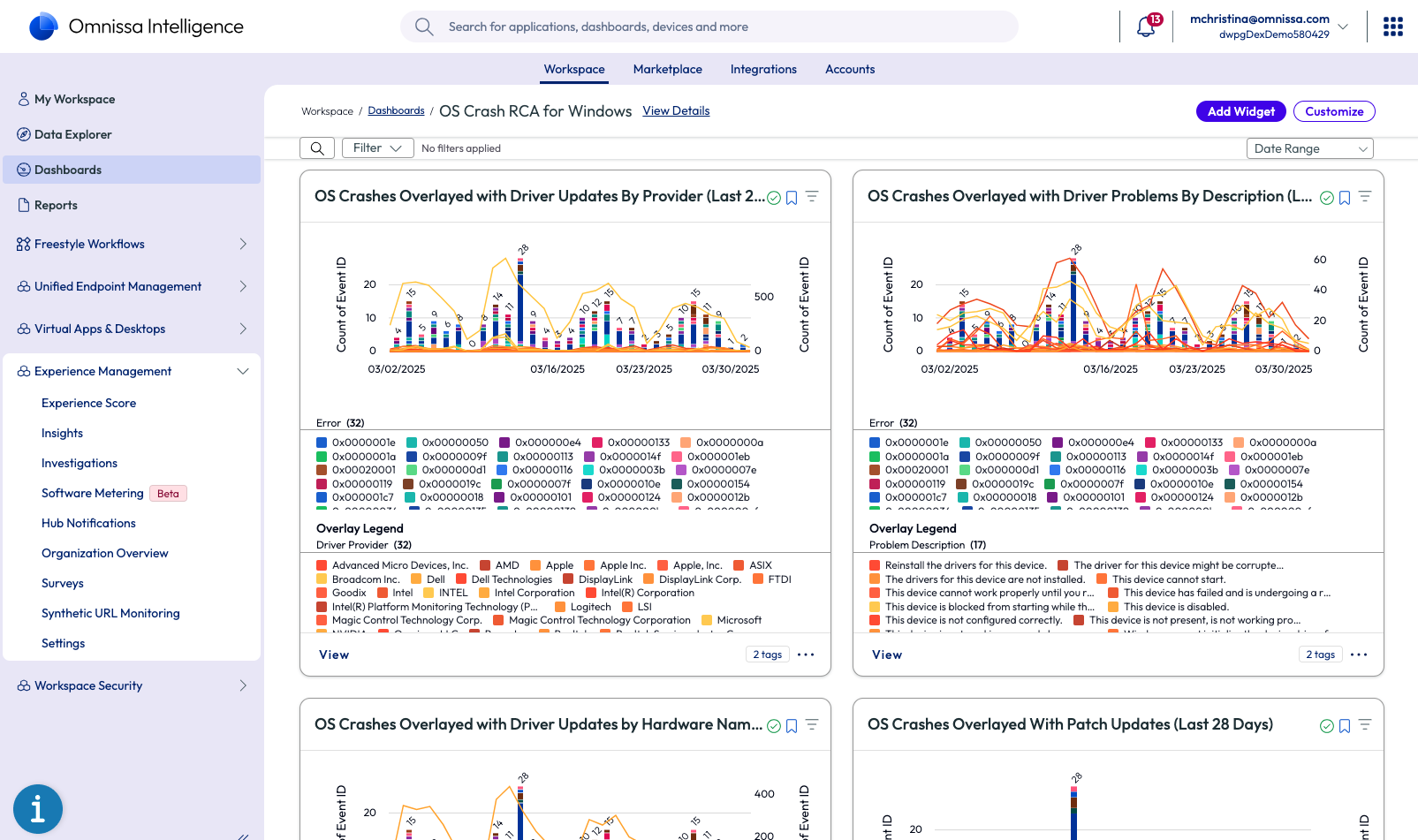
Task: Open the View Details link
Action: point(676,110)
